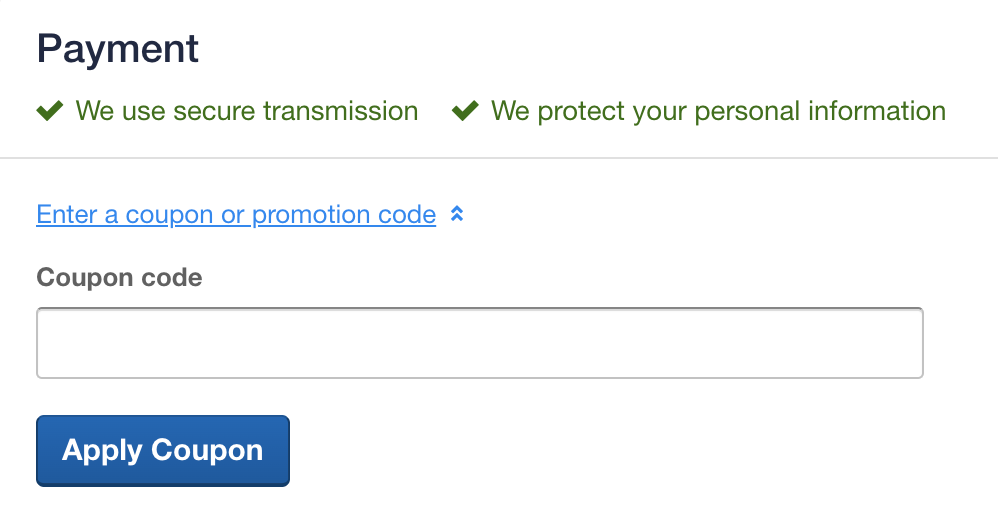Hide the coupon form with the chevron
998x518 pixels.
pyautogui.click(x=457, y=214)
